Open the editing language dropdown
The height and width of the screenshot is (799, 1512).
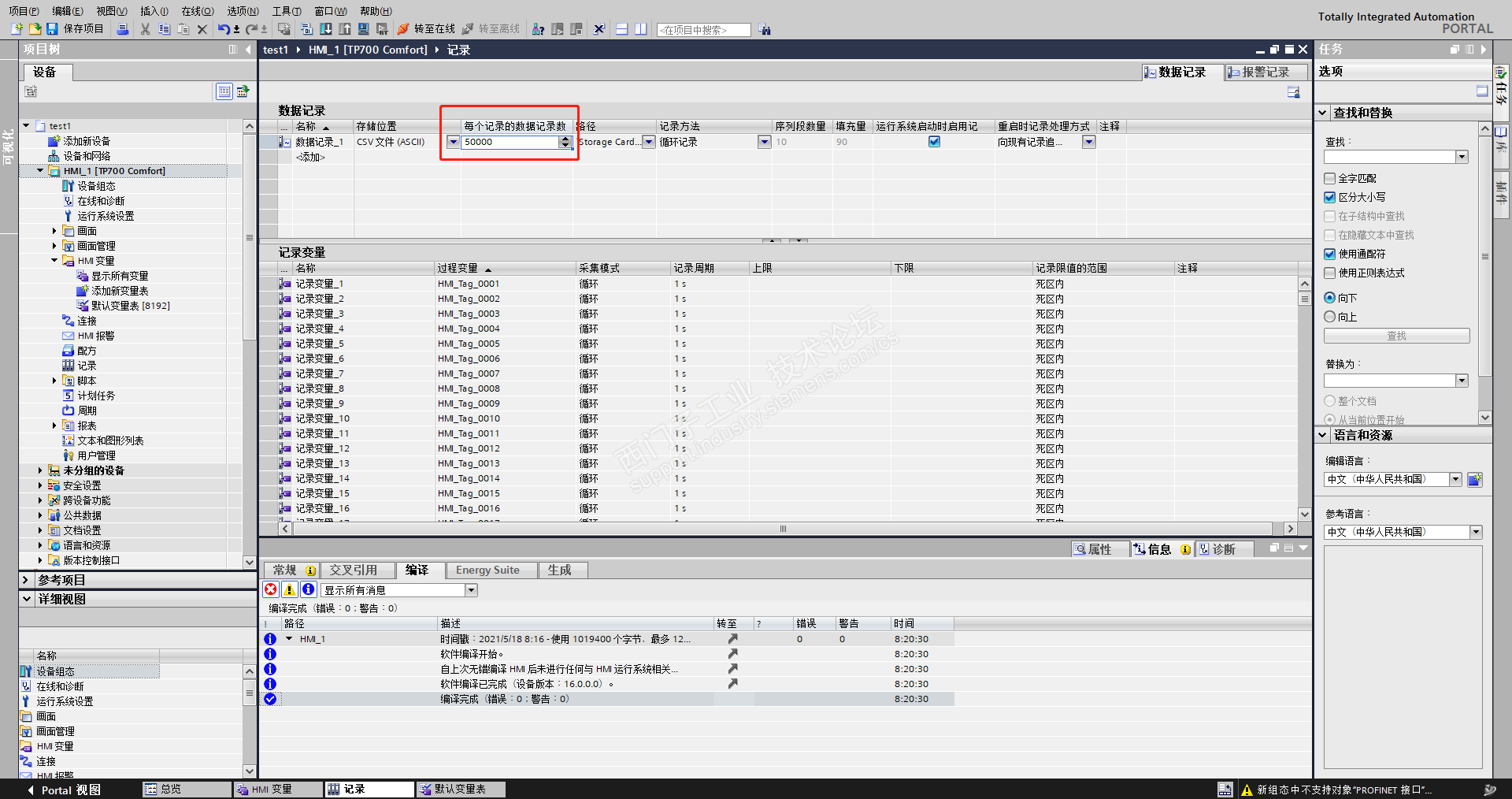pos(1455,479)
